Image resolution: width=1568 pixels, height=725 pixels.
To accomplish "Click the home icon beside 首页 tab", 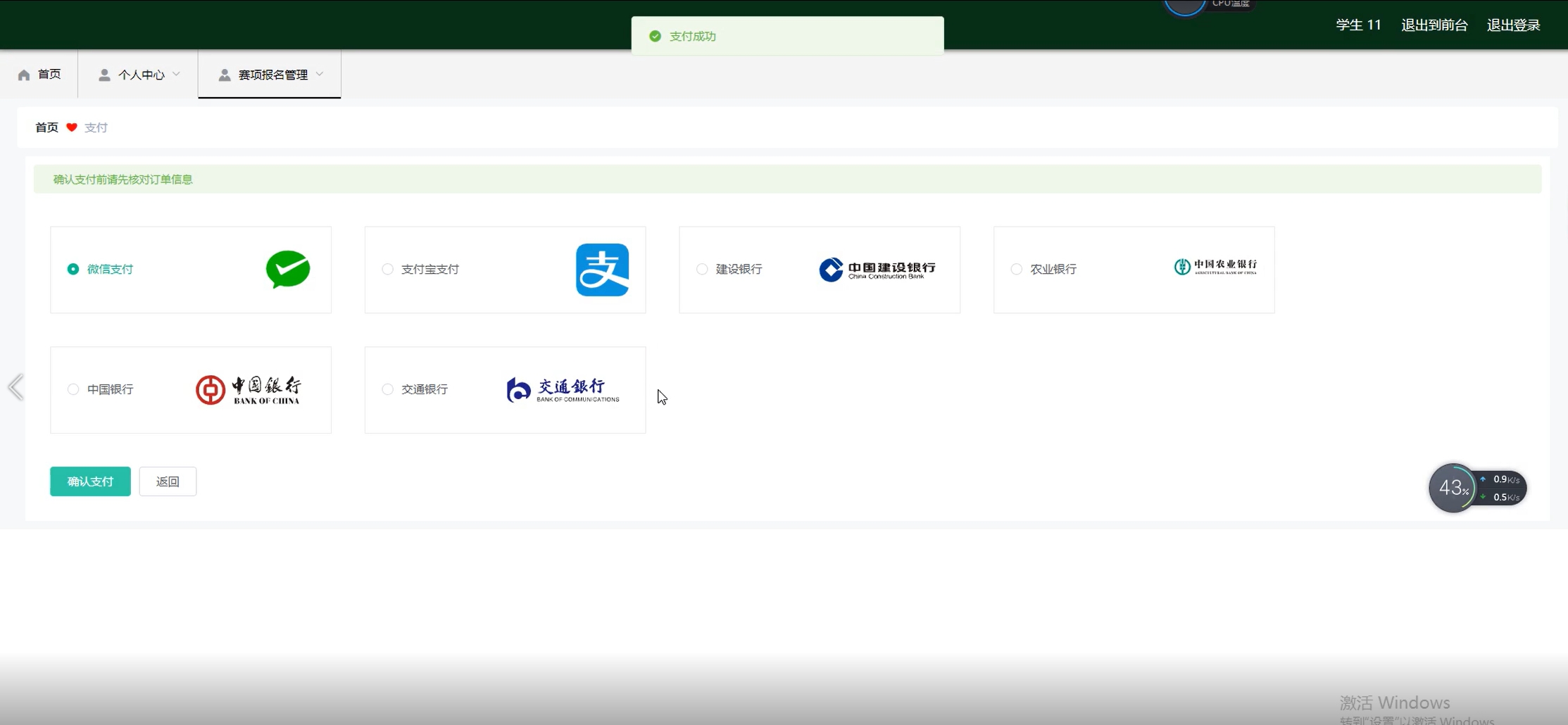I will coord(24,75).
